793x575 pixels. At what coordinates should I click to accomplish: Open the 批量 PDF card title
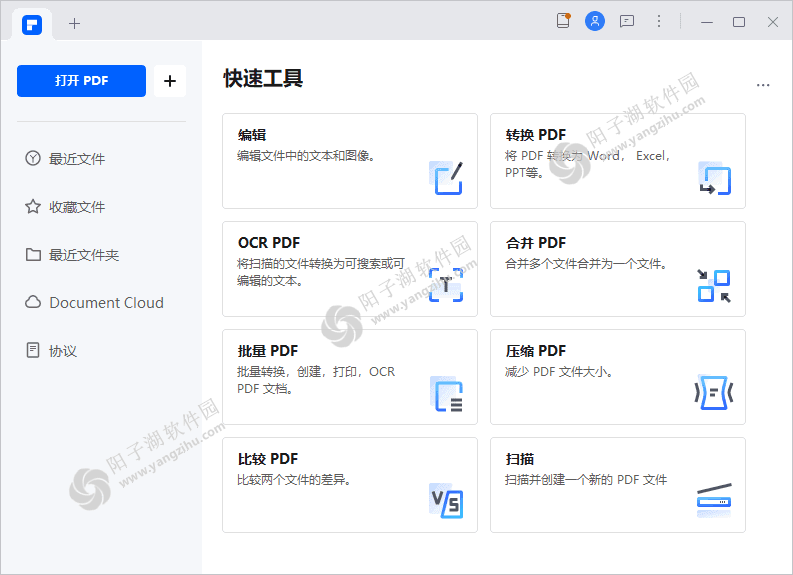coord(268,351)
